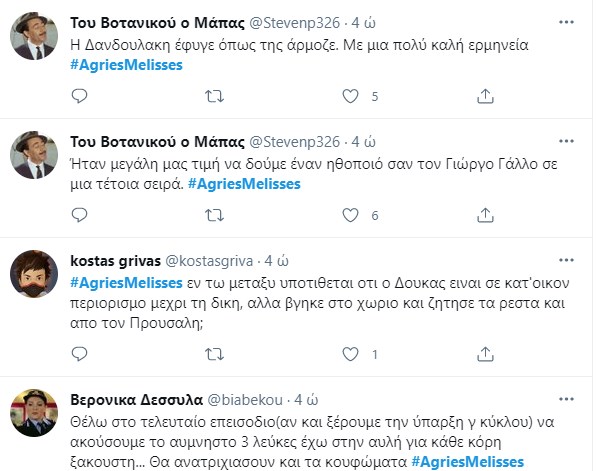
Task: Share kostas grivas's tweet
Action: 485,355
